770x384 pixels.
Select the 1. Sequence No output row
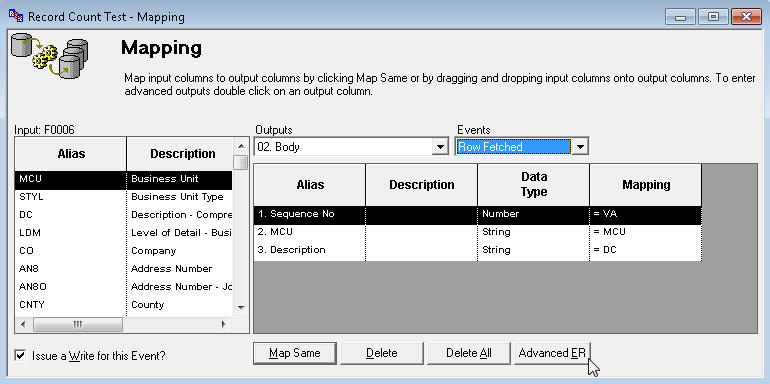(477, 215)
